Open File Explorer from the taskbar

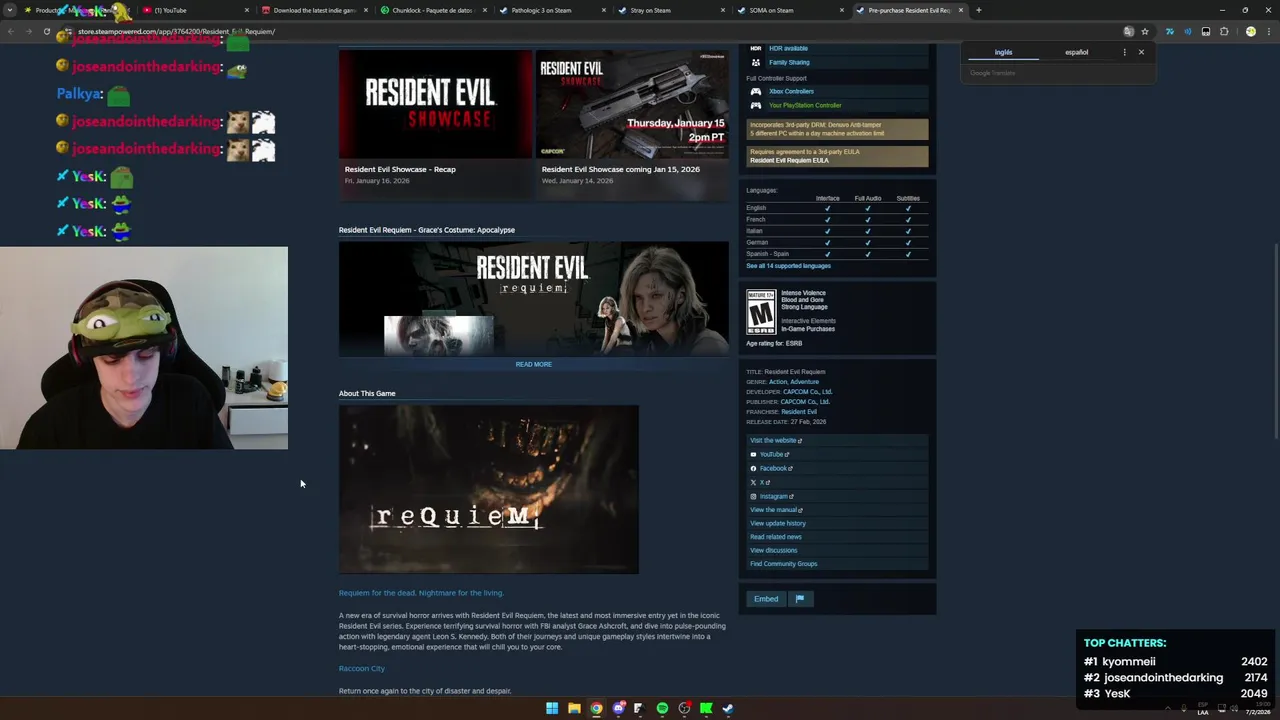pyautogui.click(x=574, y=708)
